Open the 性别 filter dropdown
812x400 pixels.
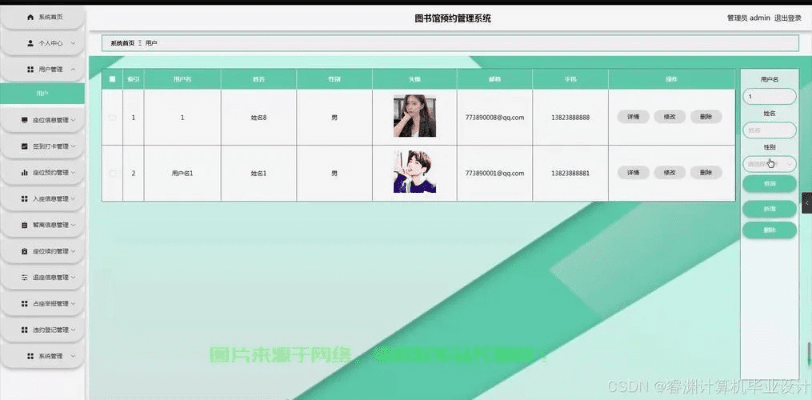click(x=769, y=164)
